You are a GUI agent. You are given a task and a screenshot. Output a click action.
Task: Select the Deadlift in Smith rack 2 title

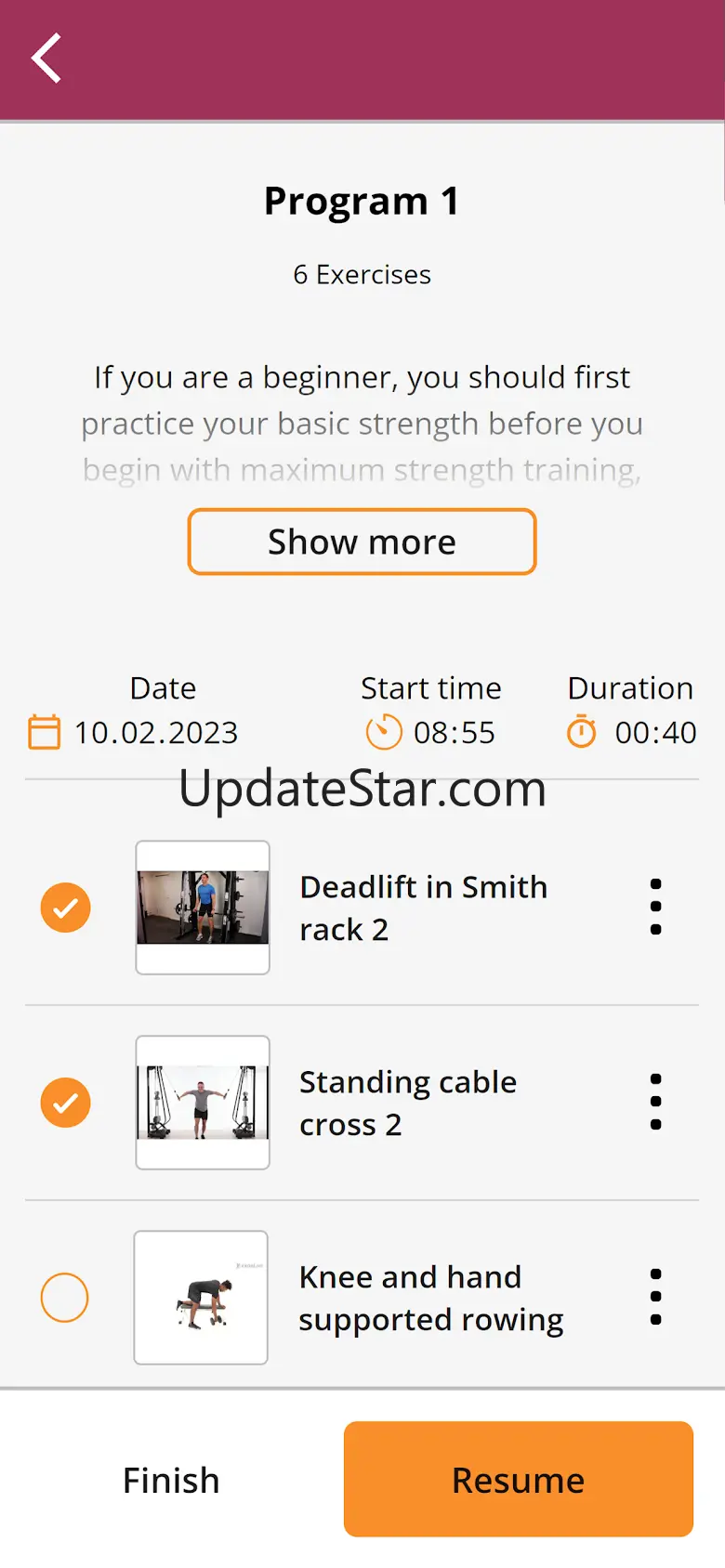tap(424, 908)
